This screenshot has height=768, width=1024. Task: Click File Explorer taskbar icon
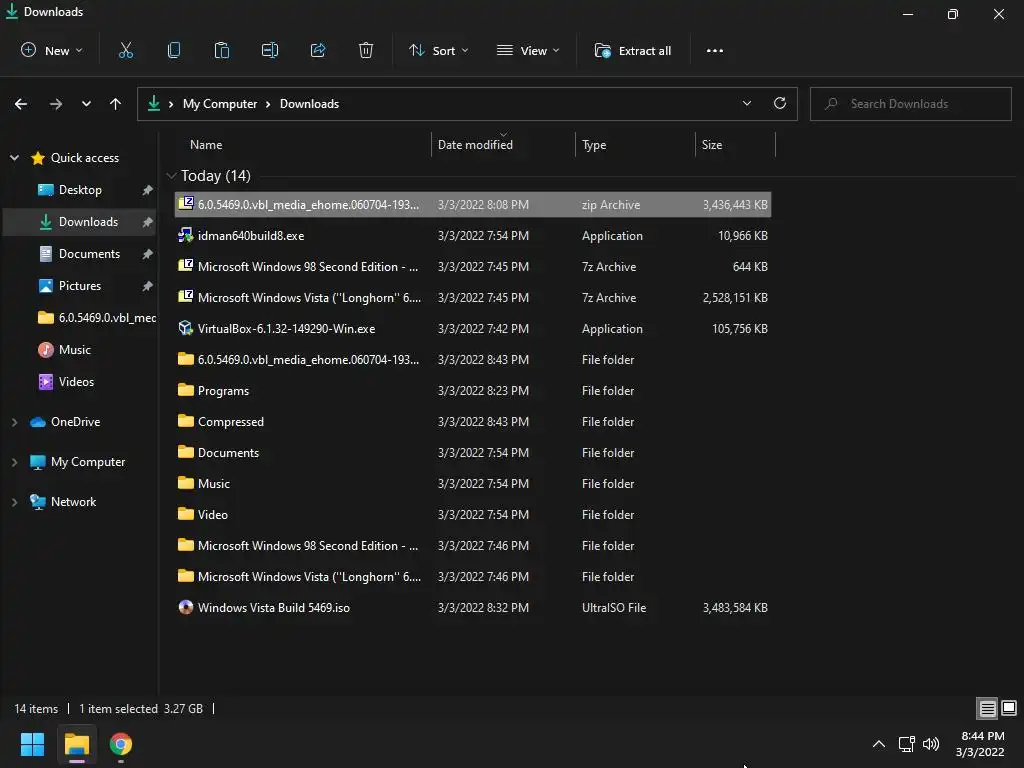pyautogui.click(x=76, y=744)
